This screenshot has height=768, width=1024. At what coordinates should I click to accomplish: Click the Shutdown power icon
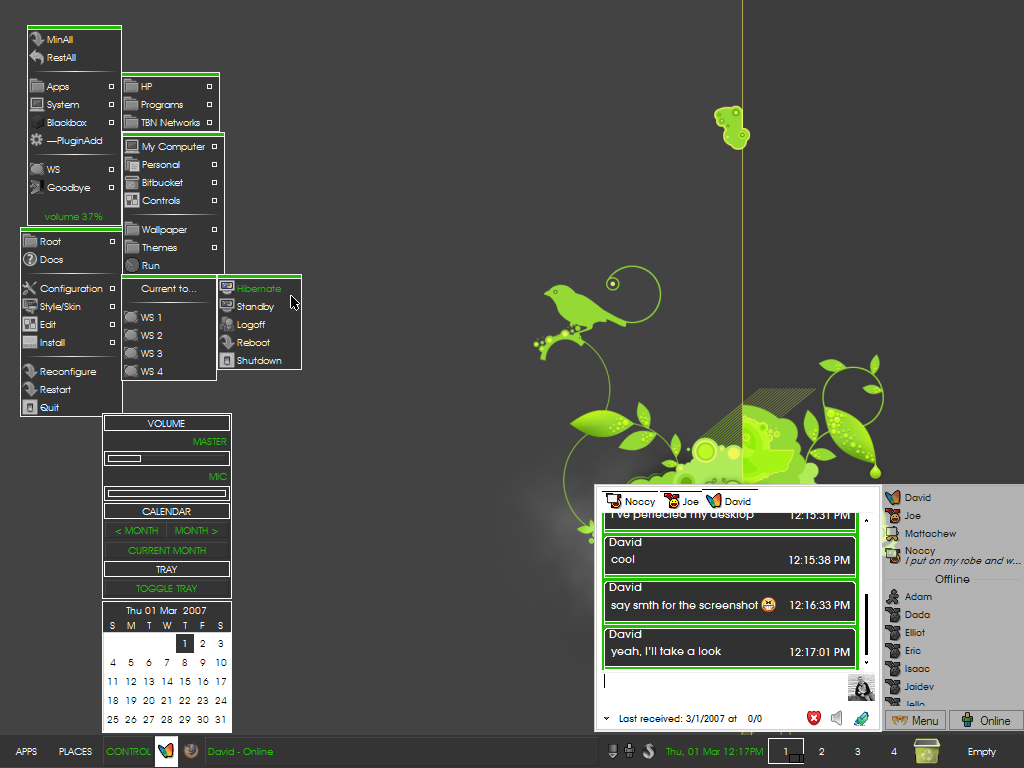point(227,360)
